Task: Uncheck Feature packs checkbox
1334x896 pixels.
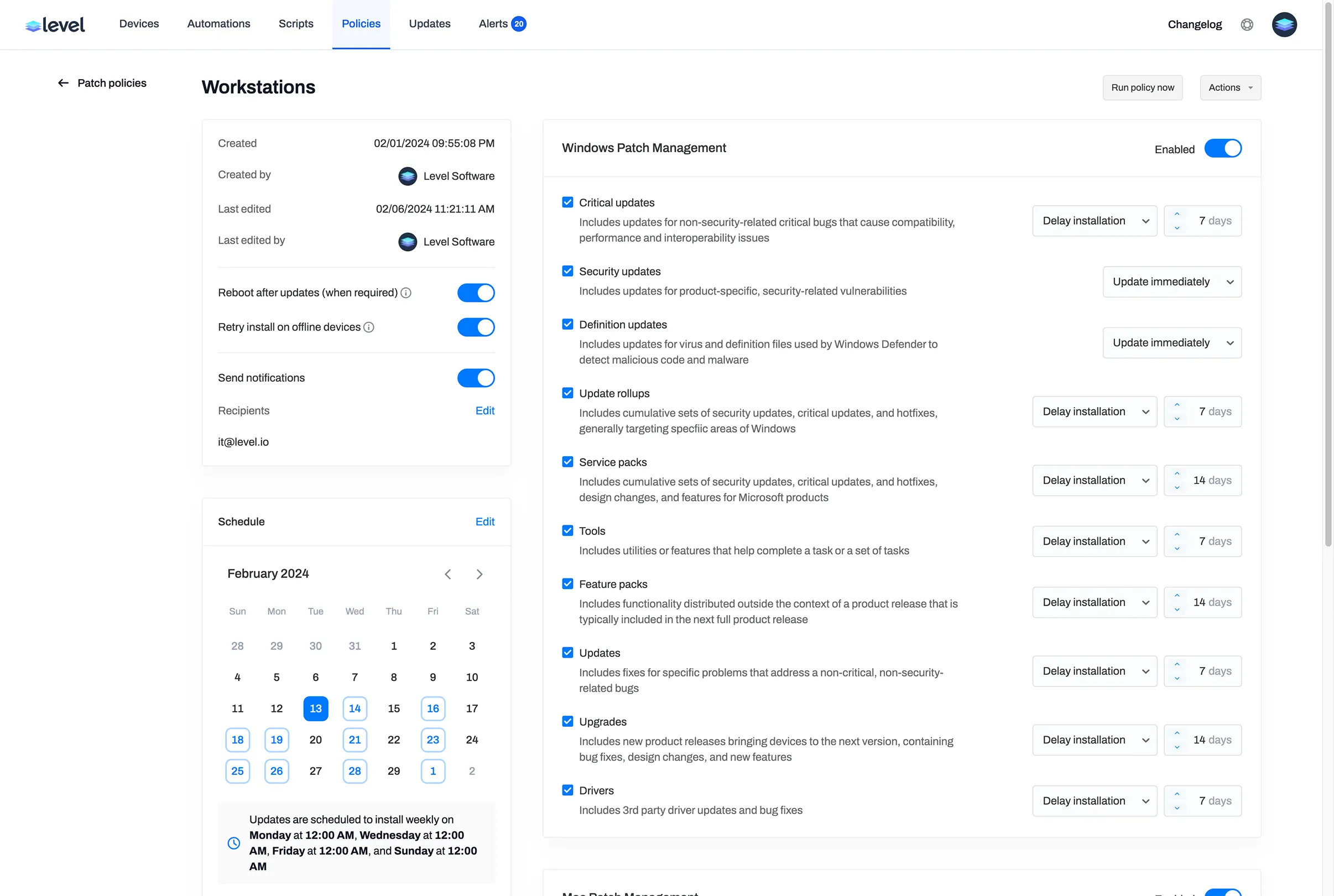Action: tap(567, 584)
